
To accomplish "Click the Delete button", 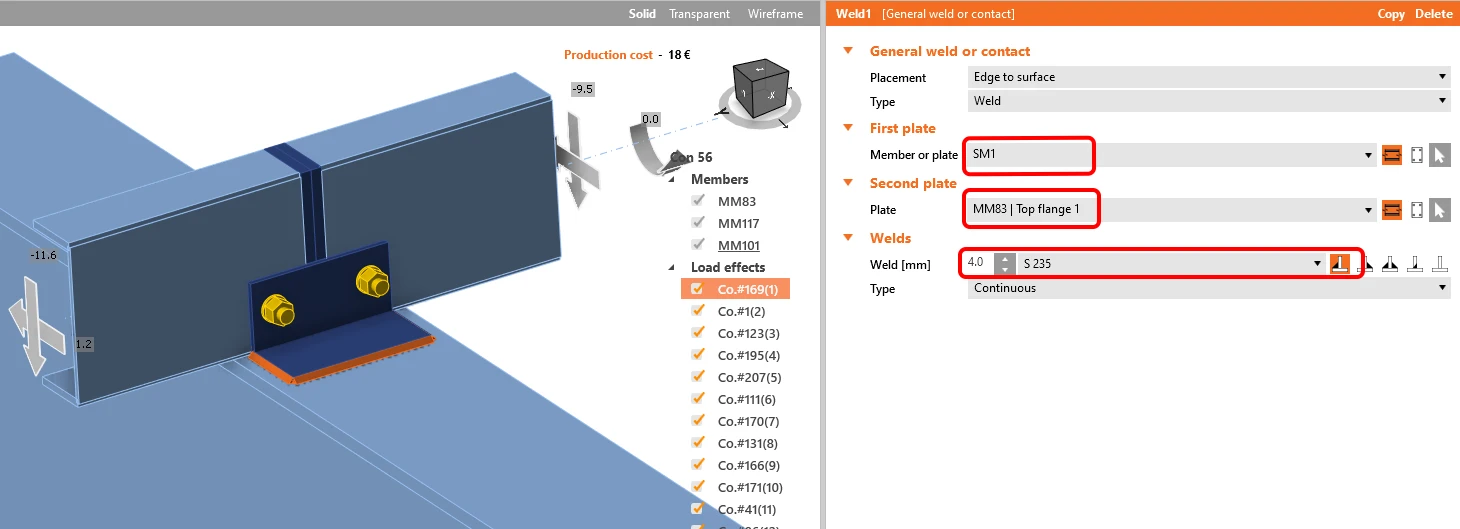I will (1433, 14).
